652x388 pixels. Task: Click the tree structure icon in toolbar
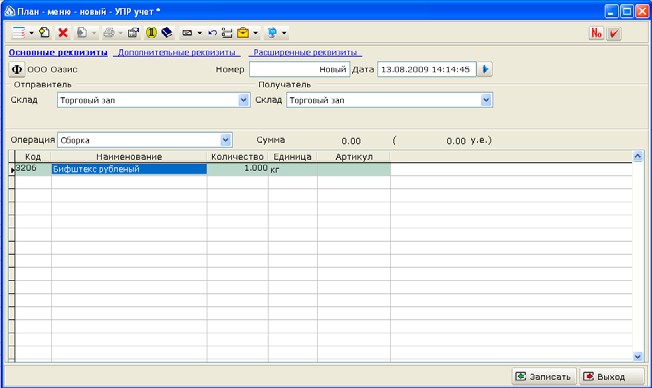(x=227, y=33)
